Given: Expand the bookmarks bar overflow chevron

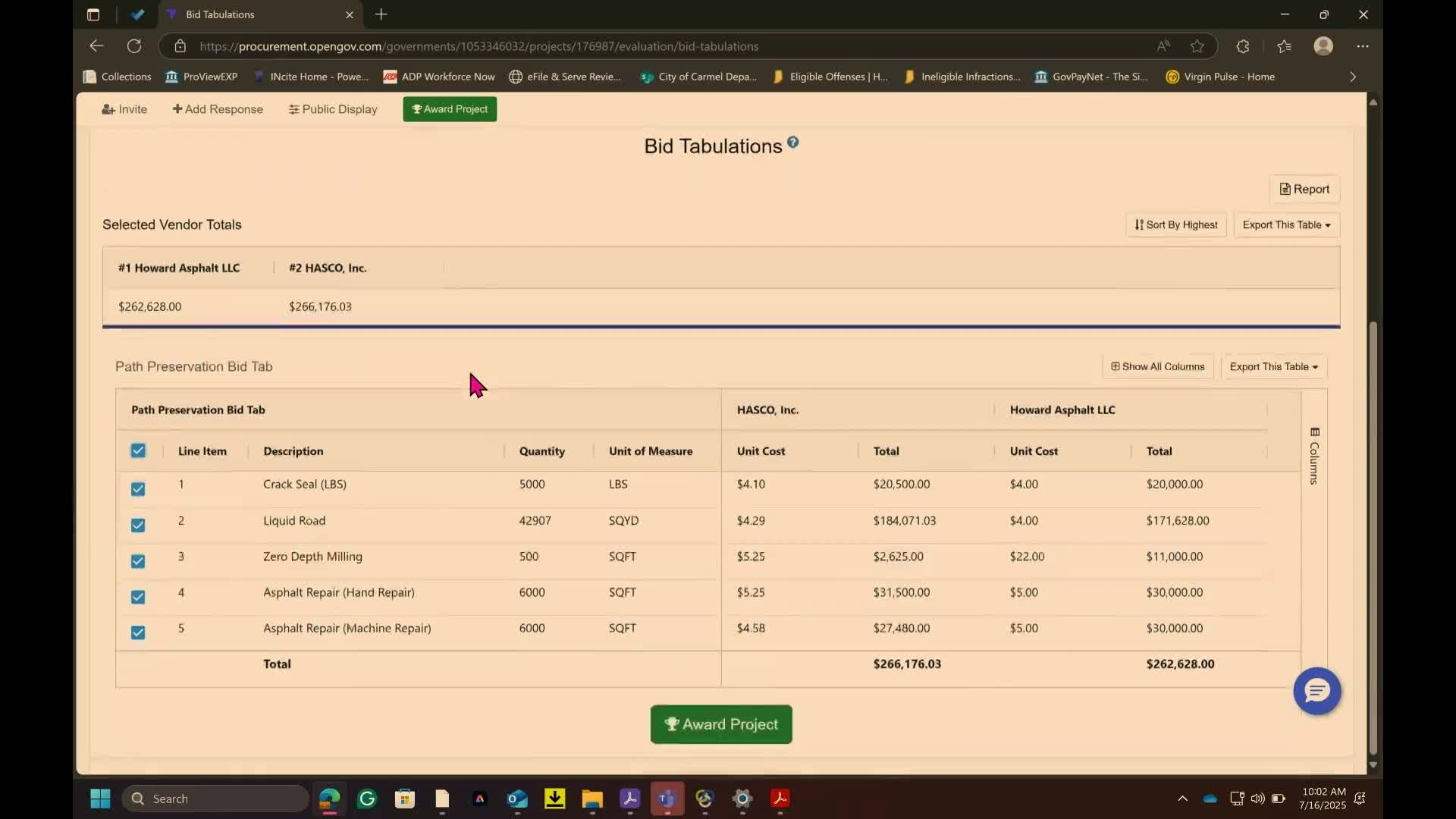Looking at the screenshot, I should (x=1352, y=77).
